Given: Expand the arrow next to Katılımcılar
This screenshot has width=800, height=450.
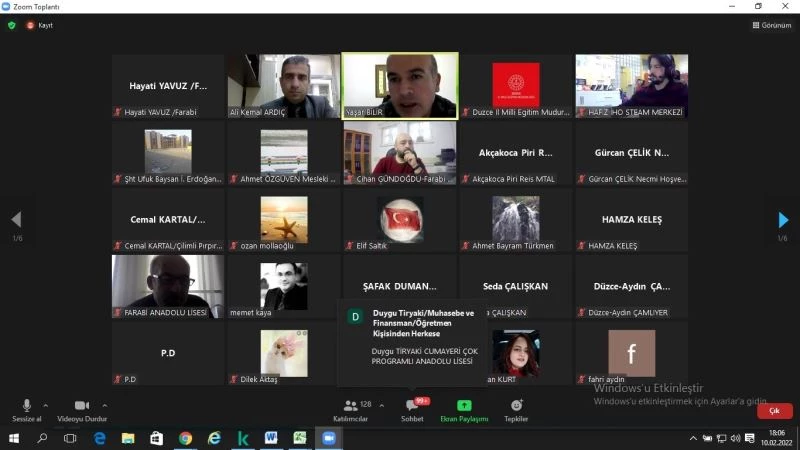Looking at the screenshot, I should pos(381,406).
